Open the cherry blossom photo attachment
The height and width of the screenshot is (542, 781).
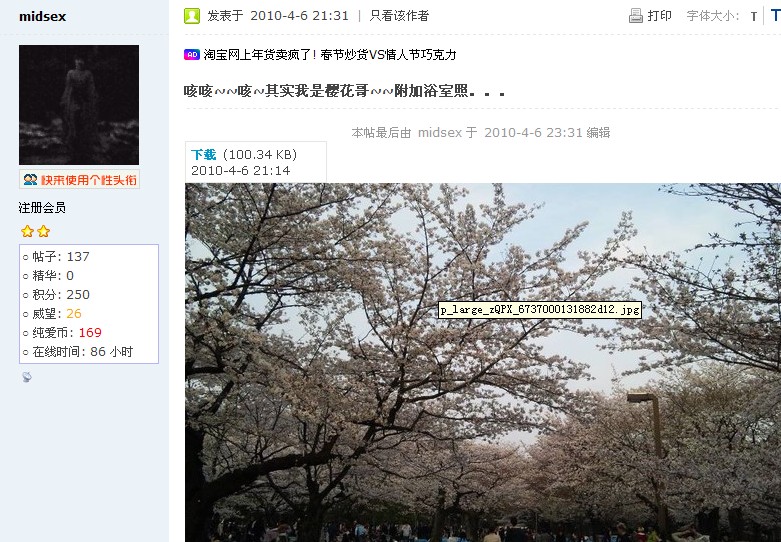(x=483, y=363)
